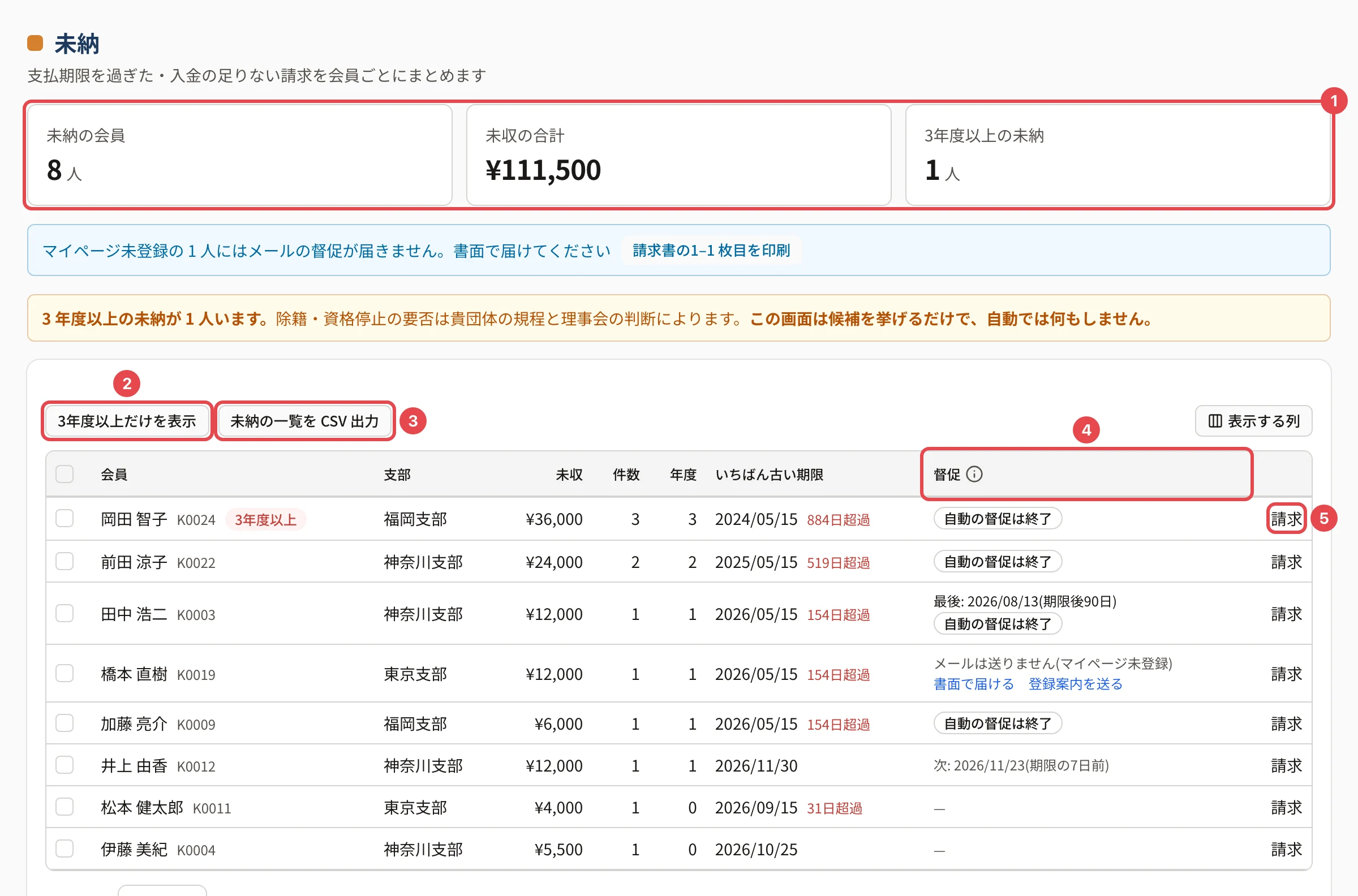Tick checkbox for 加藤 亮介

[65, 723]
